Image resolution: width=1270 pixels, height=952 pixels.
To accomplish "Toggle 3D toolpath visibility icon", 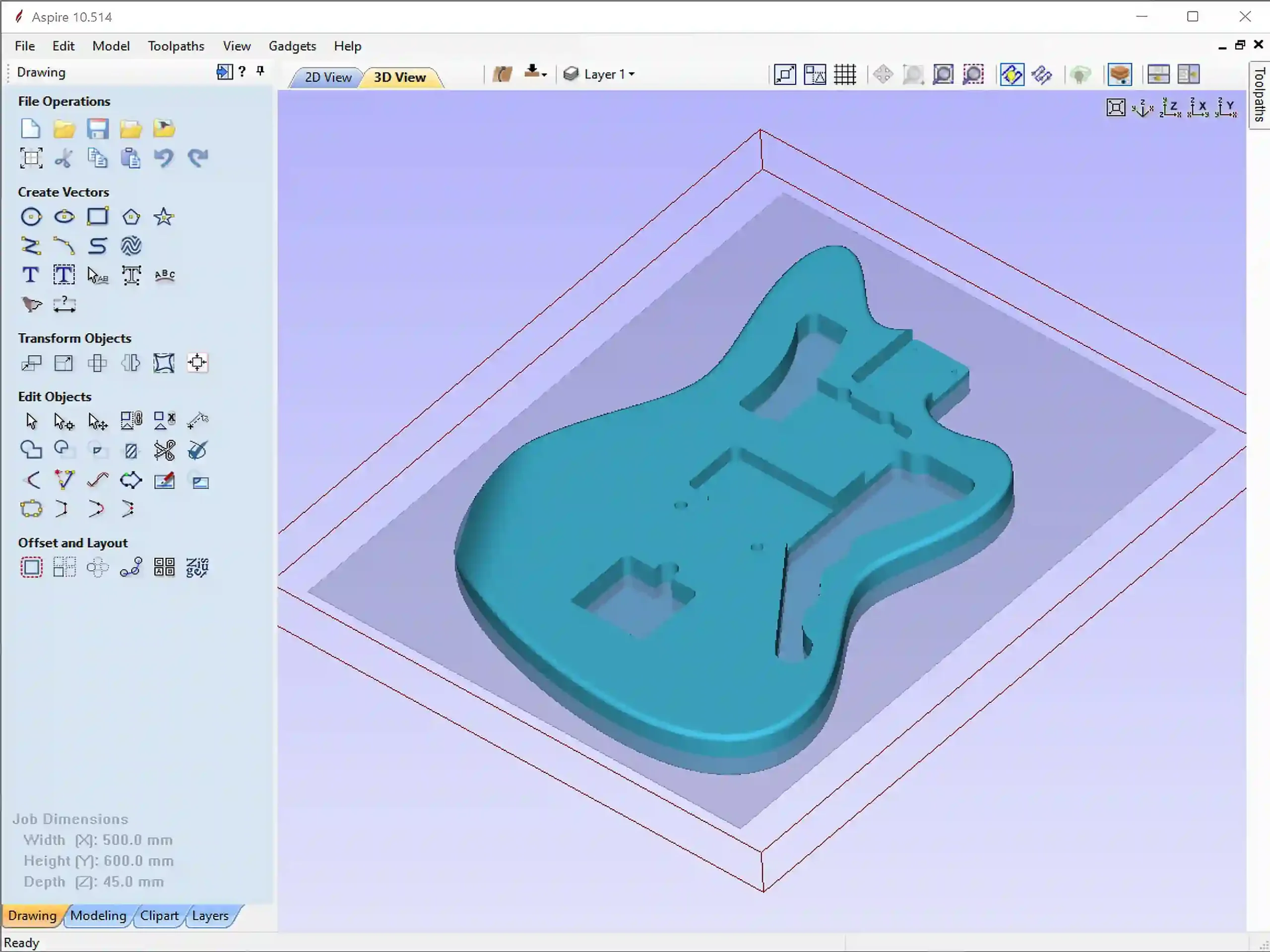I will [1041, 74].
